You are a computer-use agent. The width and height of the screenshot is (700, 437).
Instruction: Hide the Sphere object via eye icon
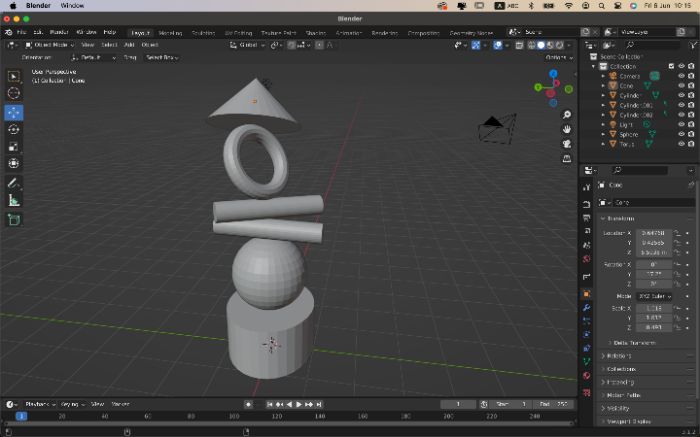pos(681,134)
